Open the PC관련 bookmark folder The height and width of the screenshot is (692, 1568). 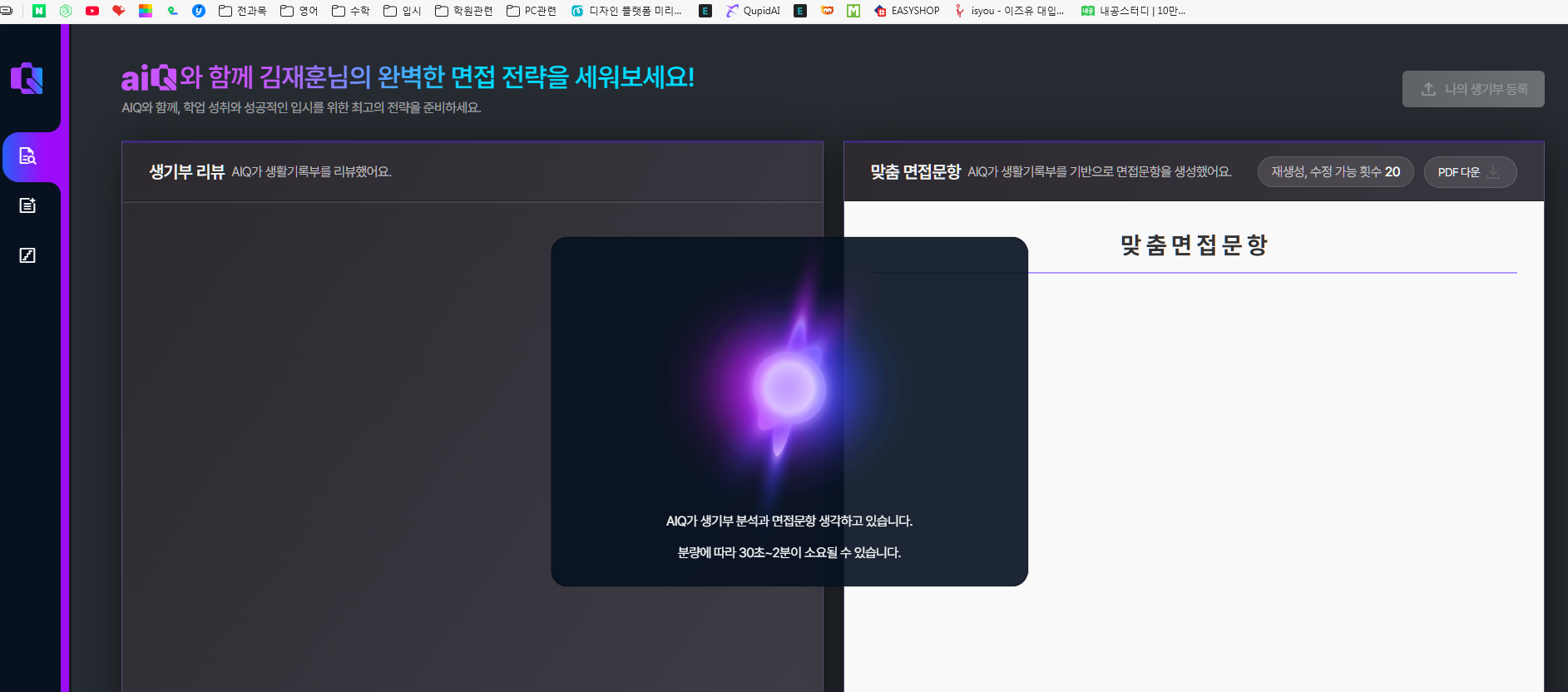click(x=532, y=11)
